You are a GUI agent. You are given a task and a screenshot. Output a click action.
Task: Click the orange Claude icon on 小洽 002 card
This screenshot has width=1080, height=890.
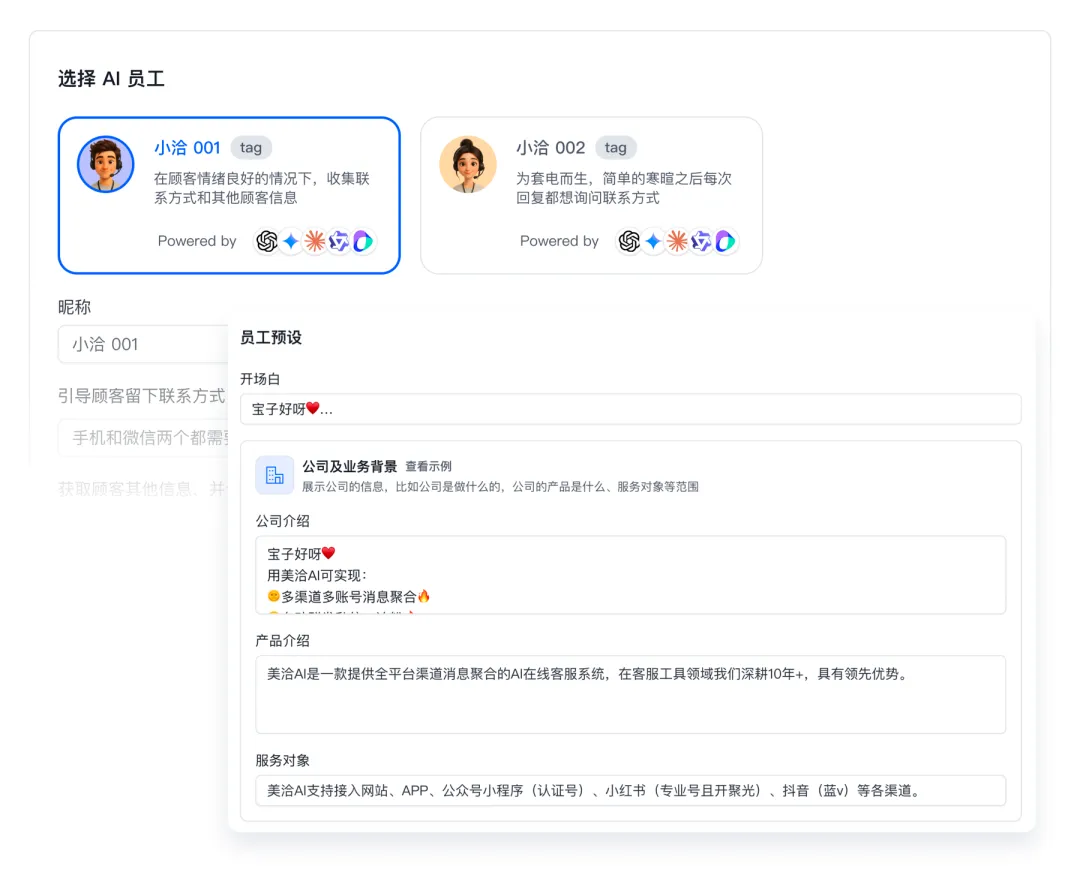[x=677, y=241]
